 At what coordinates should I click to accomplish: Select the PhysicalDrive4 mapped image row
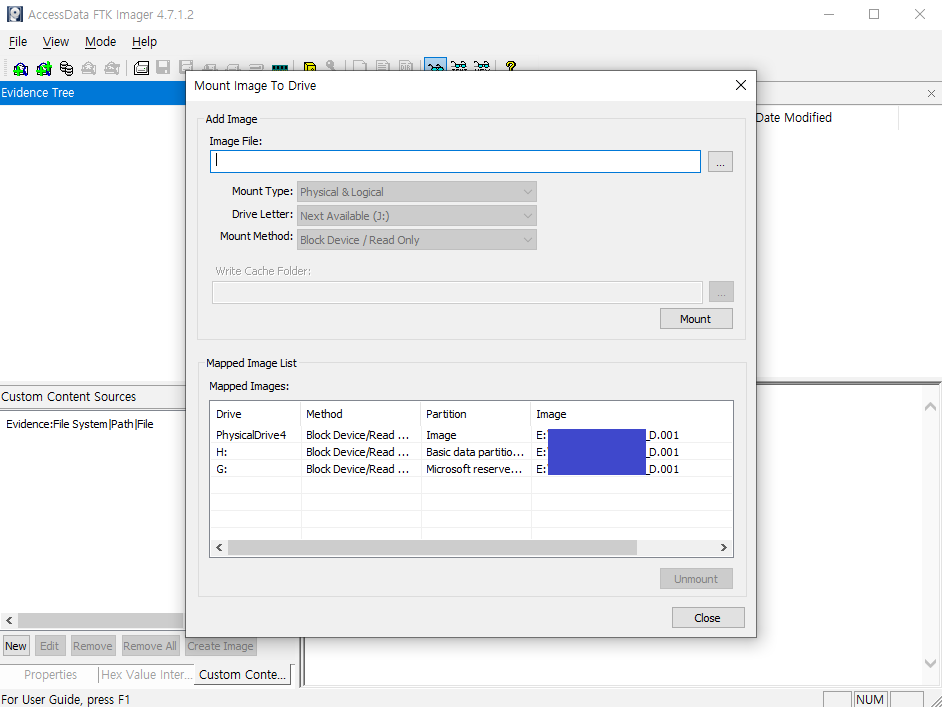pyautogui.click(x=471, y=435)
